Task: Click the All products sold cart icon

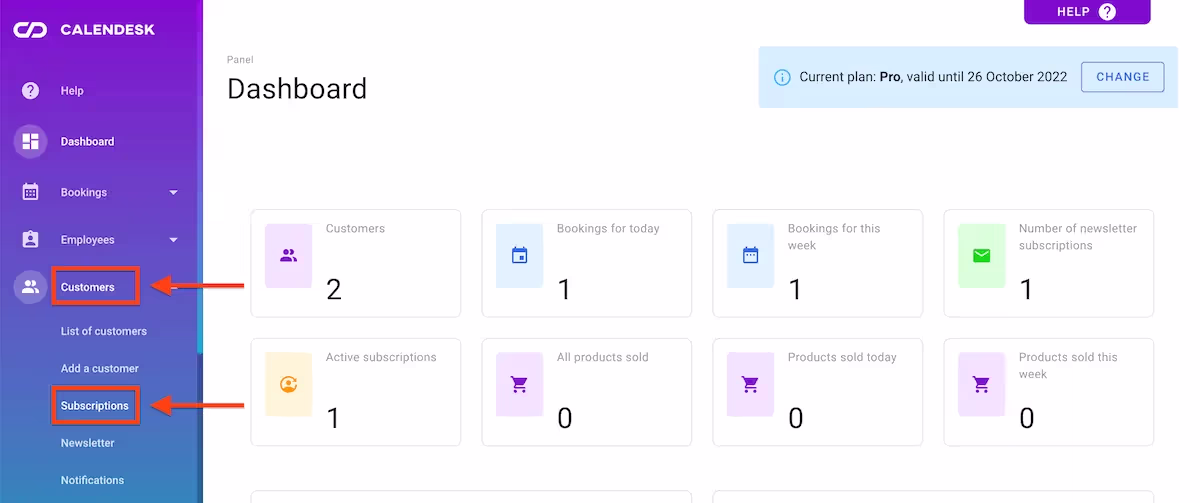Action: tap(519, 384)
